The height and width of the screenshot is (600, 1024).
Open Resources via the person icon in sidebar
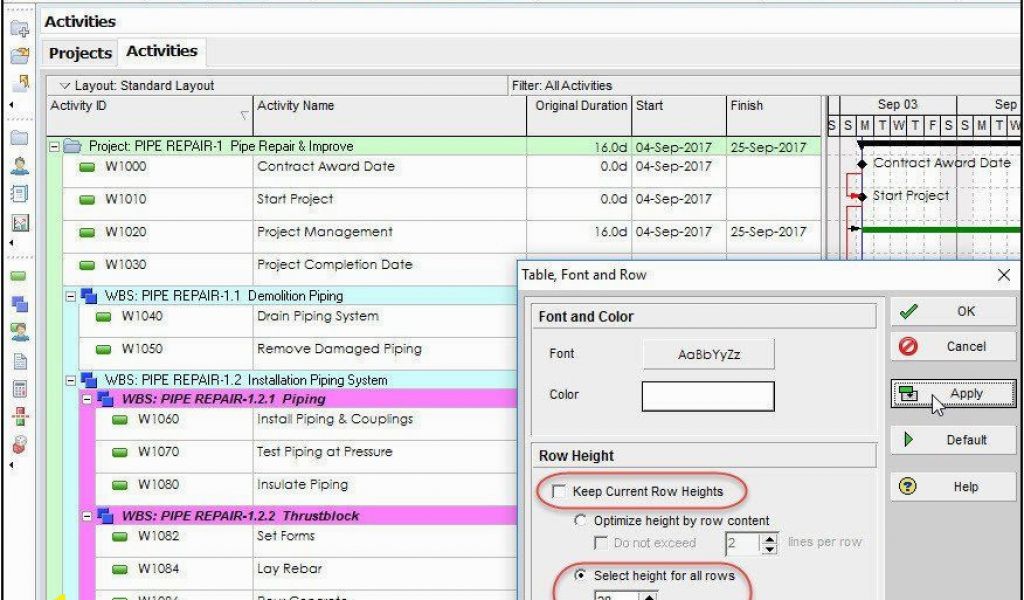click(19, 165)
